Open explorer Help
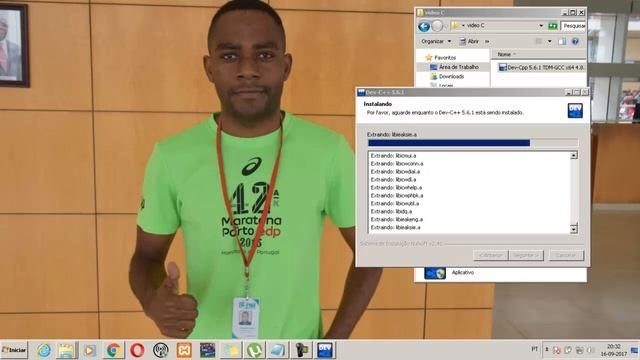 (575, 41)
